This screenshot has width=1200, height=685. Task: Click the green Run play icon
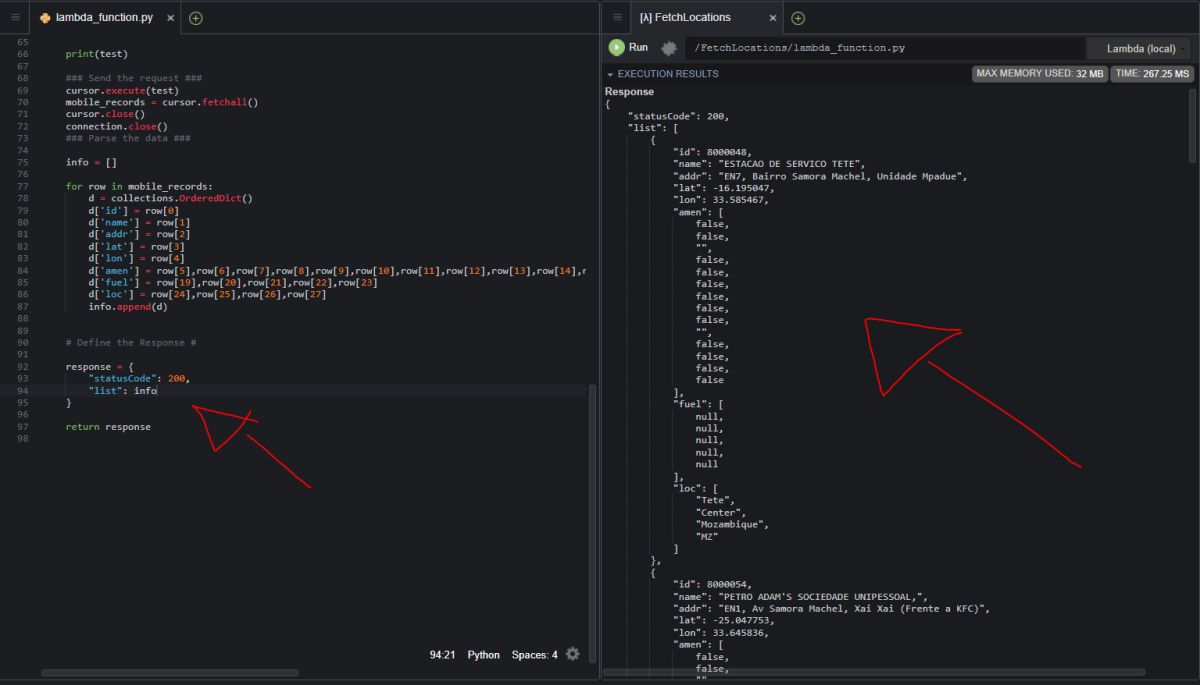coord(616,47)
